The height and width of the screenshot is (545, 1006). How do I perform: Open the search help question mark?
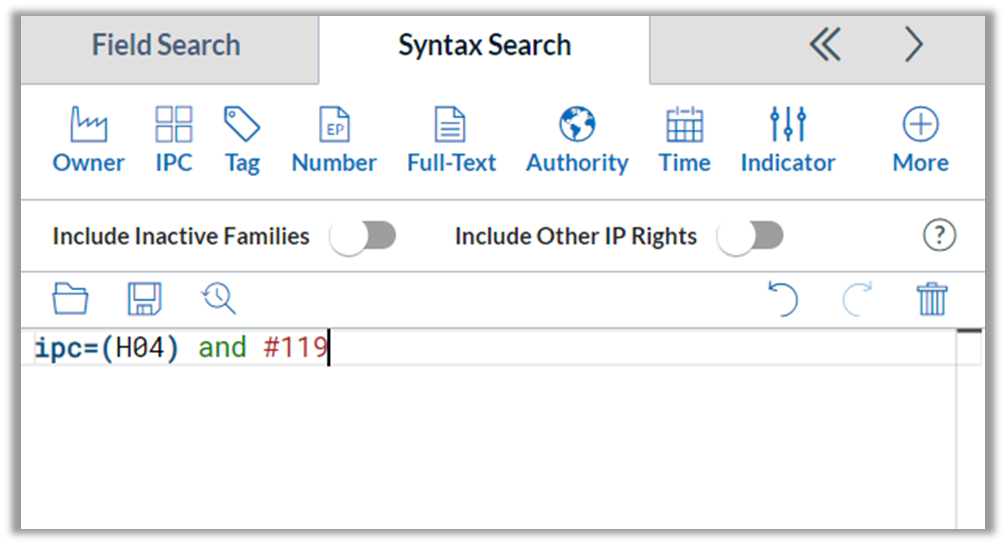(x=939, y=236)
